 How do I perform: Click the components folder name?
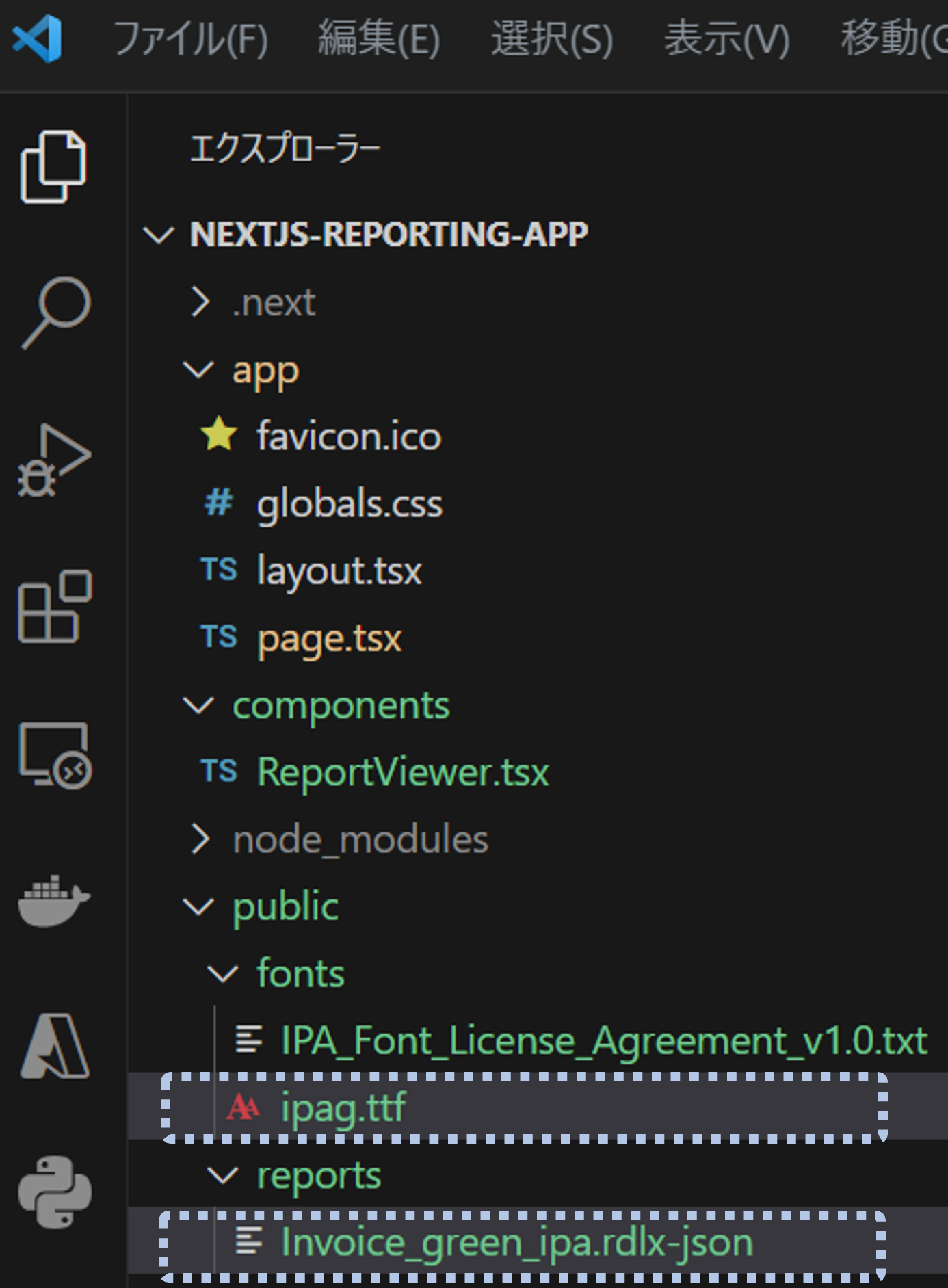click(x=341, y=707)
